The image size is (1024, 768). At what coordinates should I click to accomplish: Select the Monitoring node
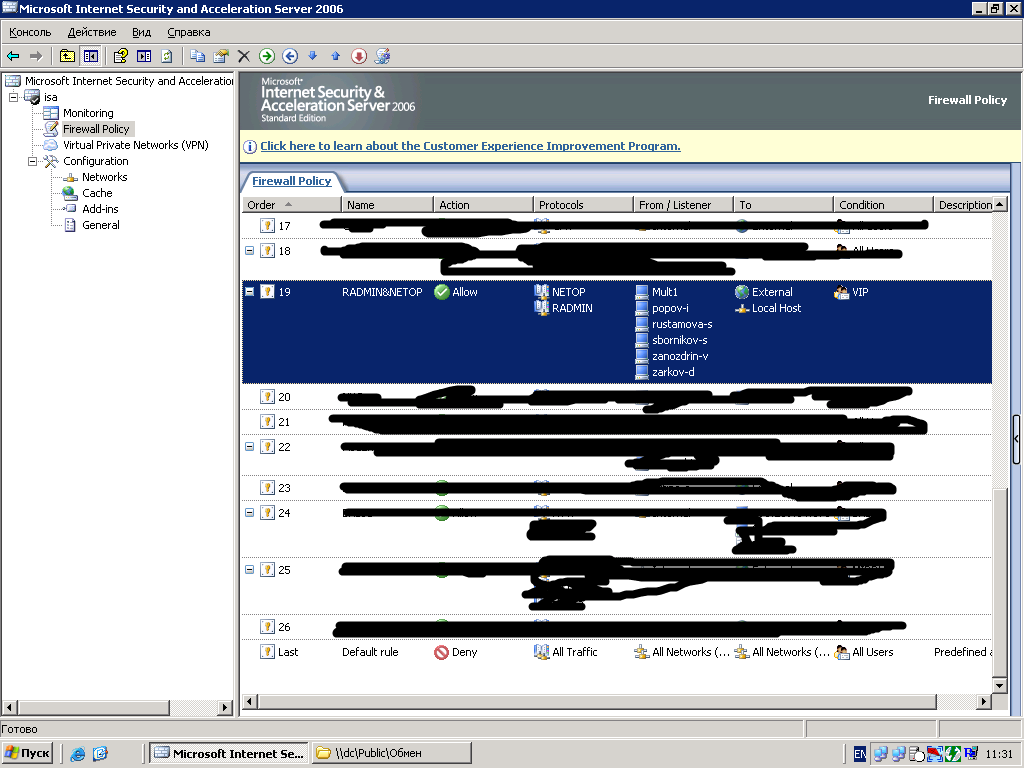coord(88,113)
